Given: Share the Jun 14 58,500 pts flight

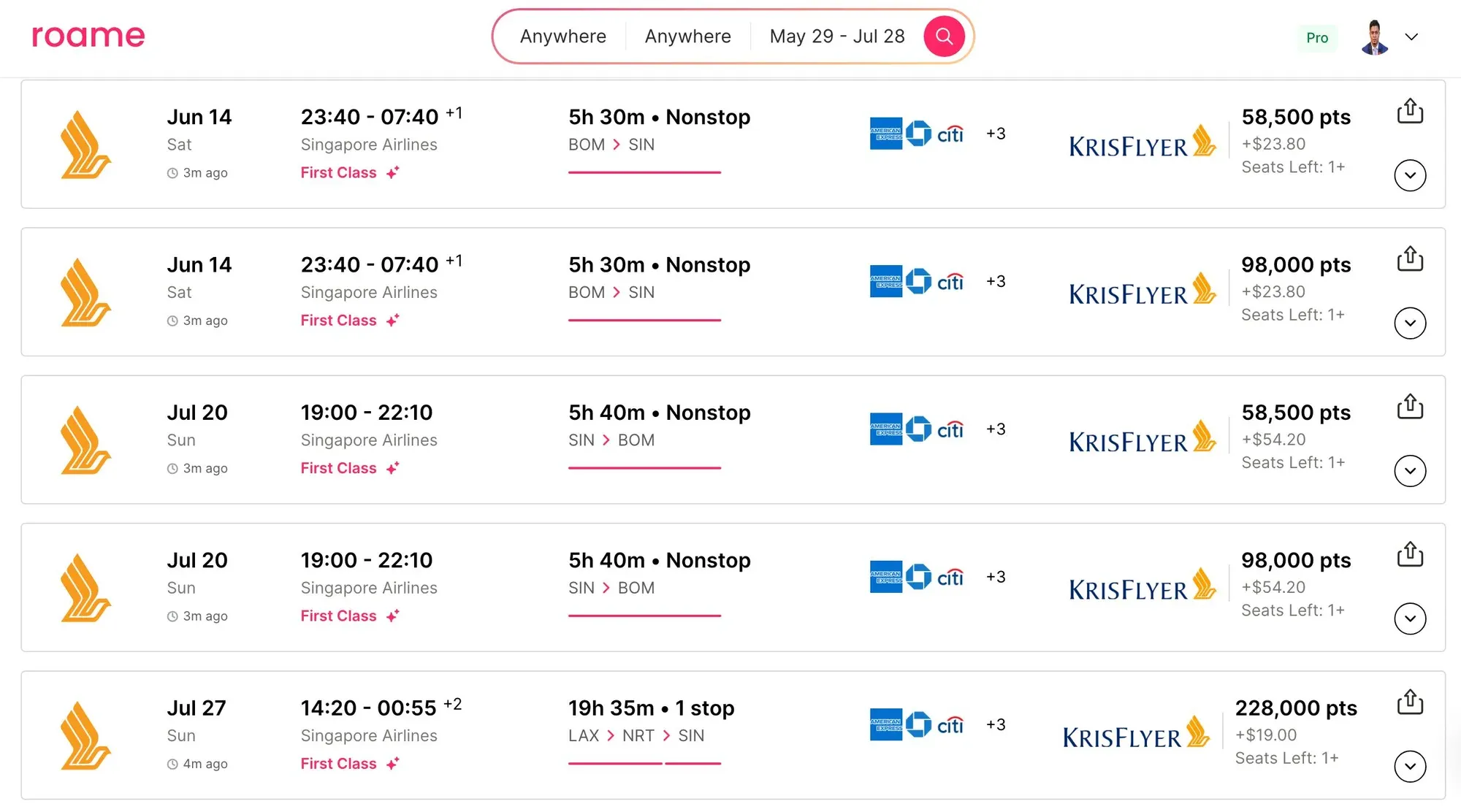Looking at the screenshot, I should (x=1410, y=112).
